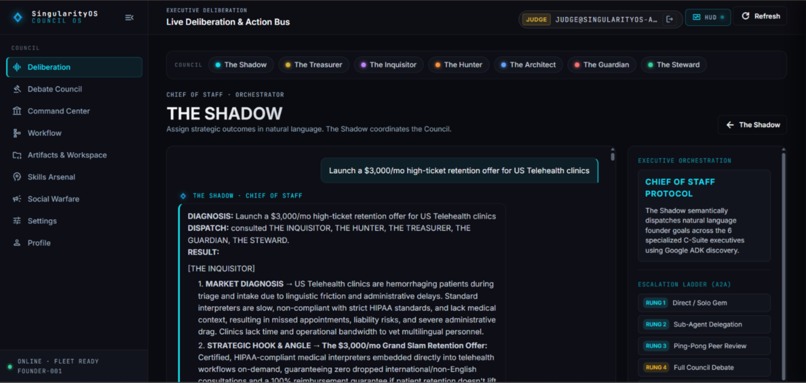Click the SingularityOS logo icon
The width and height of the screenshot is (806, 383).
pos(18,17)
